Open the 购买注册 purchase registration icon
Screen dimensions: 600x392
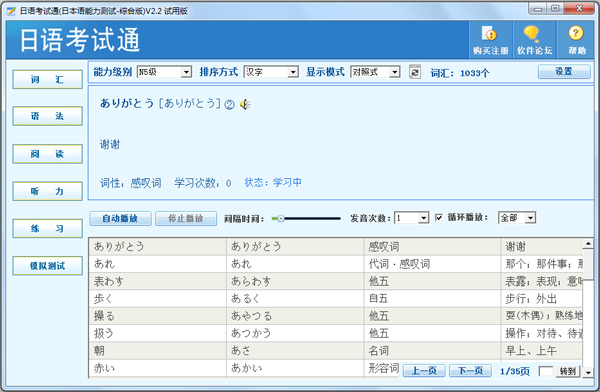point(491,40)
